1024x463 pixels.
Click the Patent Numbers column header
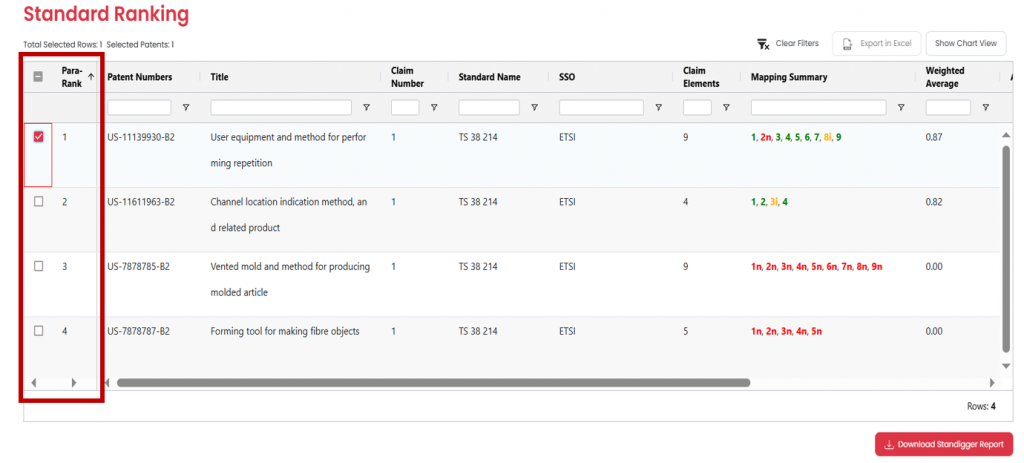(x=140, y=77)
